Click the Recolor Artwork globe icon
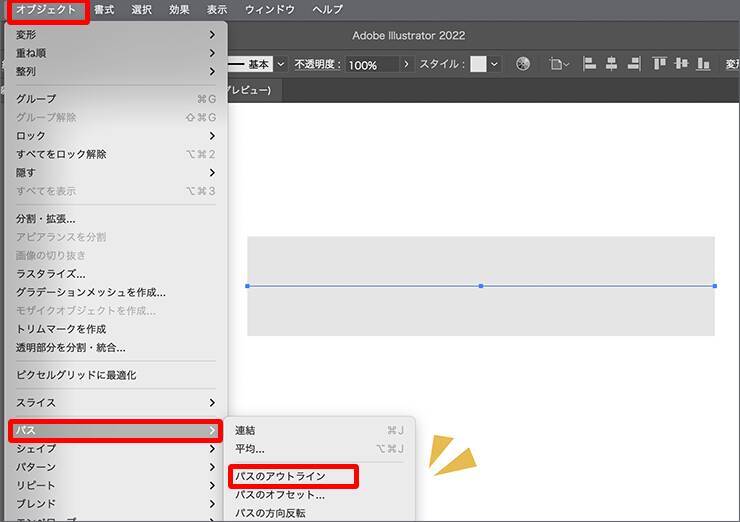Viewport: 740px width, 522px height. [x=523, y=64]
